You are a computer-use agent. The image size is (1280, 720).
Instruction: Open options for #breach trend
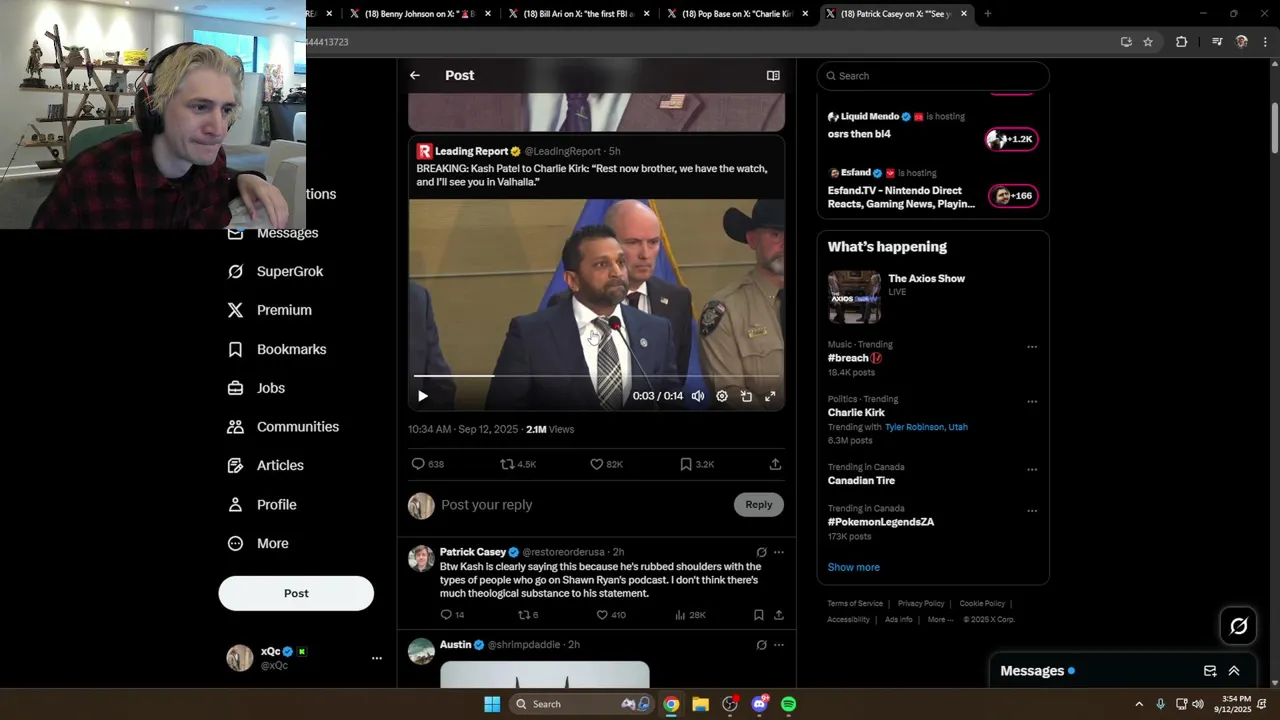click(1032, 347)
